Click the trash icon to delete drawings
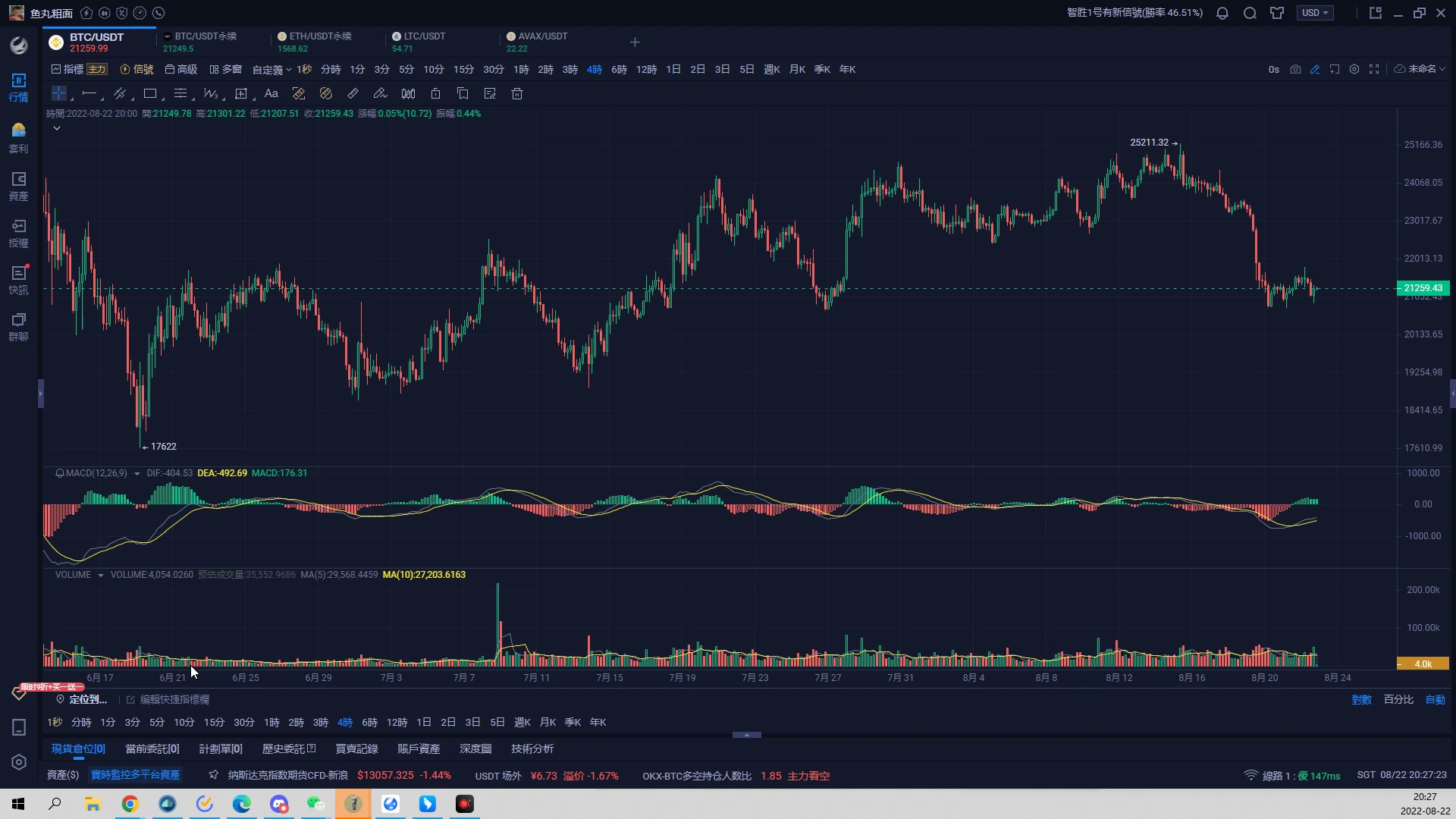The image size is (1456, 819). (x=517, y=94)
